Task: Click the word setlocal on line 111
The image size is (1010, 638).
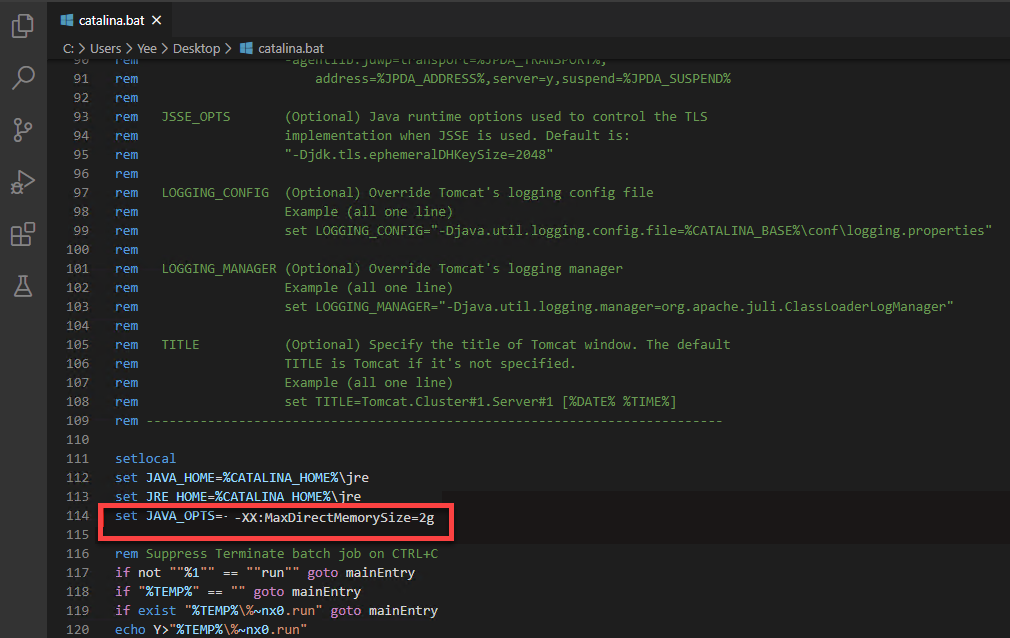Action: pos(146,458)
